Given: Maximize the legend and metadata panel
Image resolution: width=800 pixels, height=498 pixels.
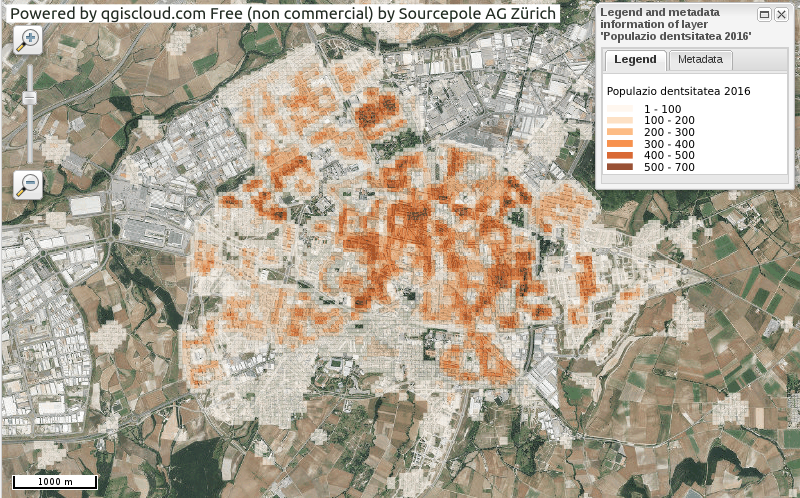Looking at the screenshot, I should click(764, 15).
